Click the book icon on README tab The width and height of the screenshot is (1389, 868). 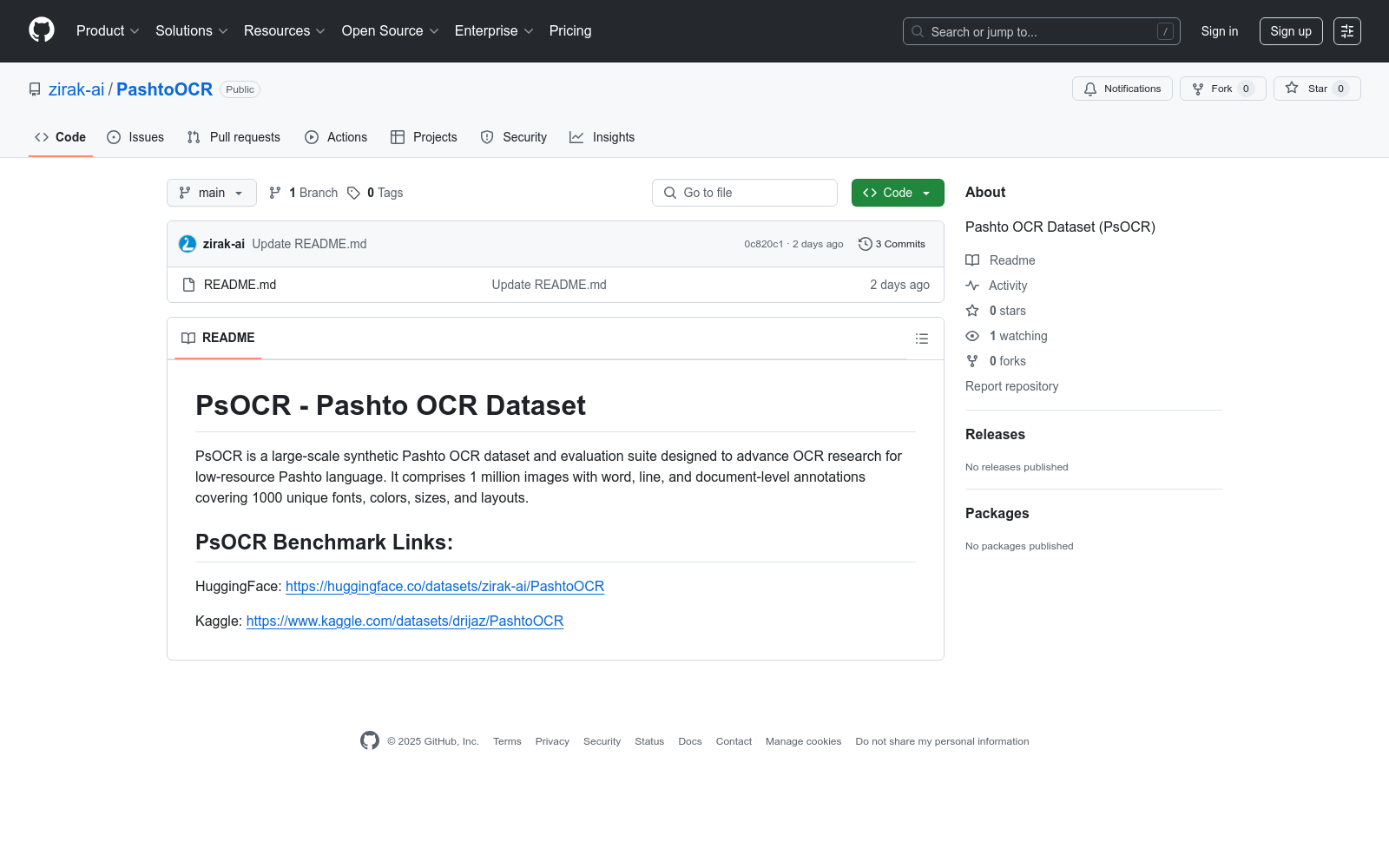click(188, 338)
